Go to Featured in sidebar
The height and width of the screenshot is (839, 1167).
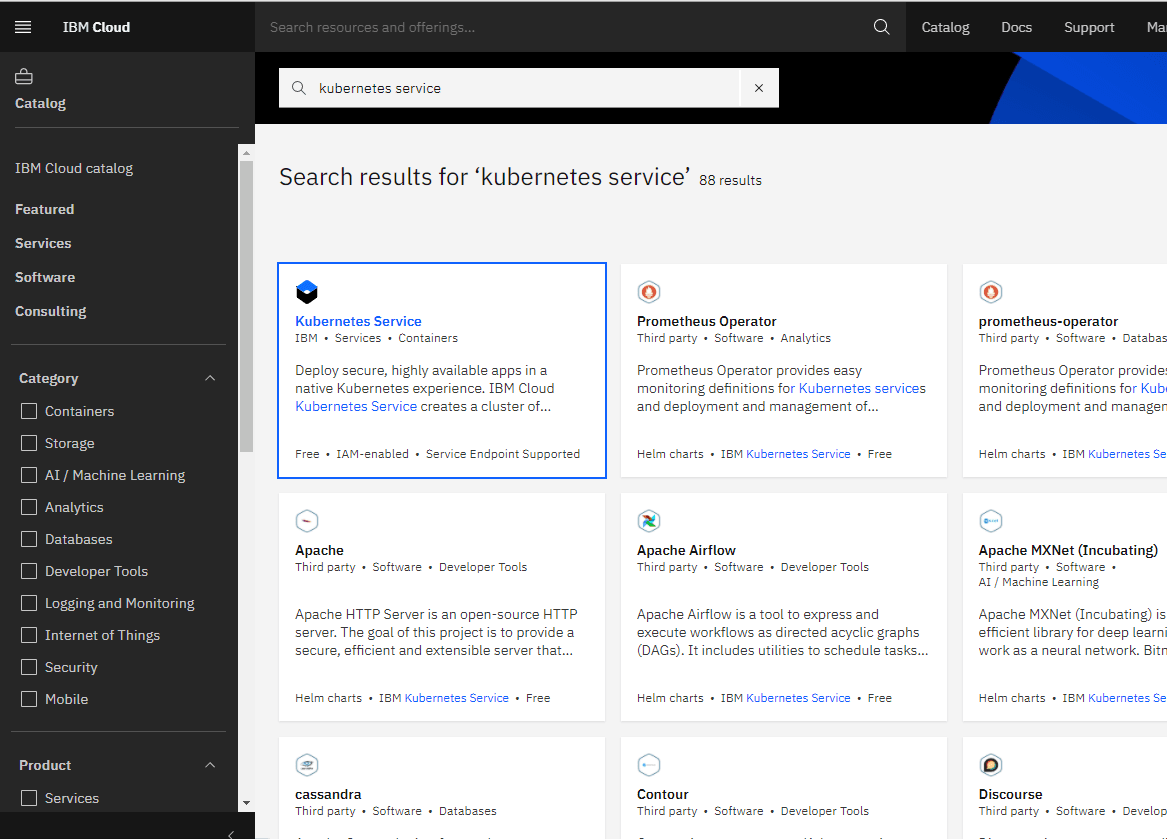pyautogui.click(x=45, y=209)
